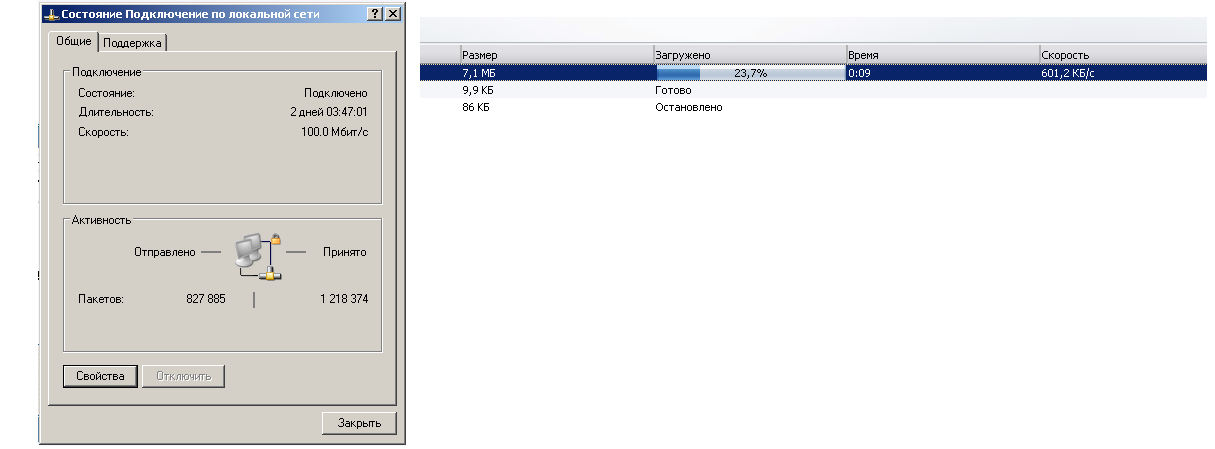Click the Закрыть button

359,423
